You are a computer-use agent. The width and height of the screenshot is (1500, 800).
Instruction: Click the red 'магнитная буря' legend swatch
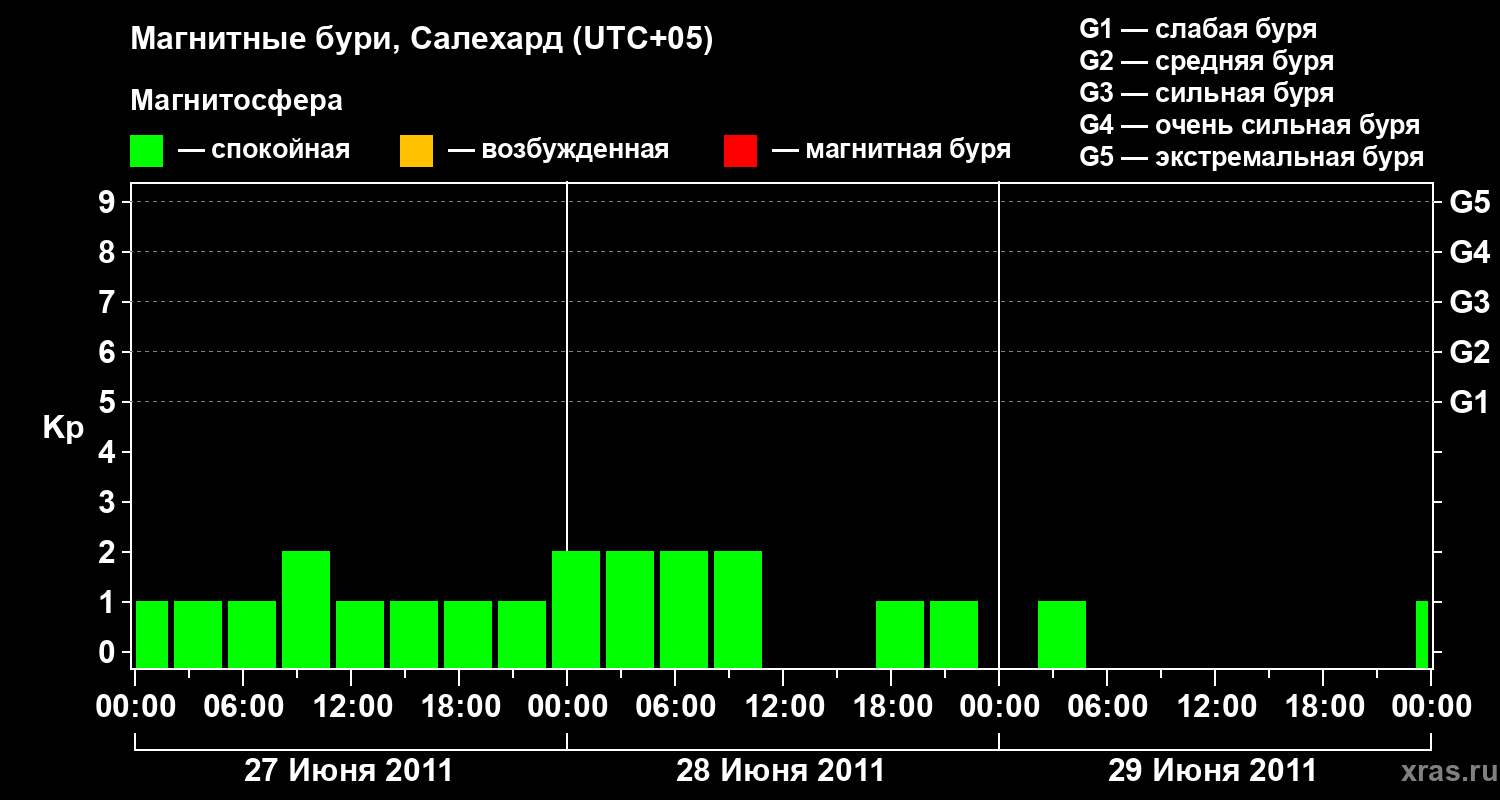740,151
